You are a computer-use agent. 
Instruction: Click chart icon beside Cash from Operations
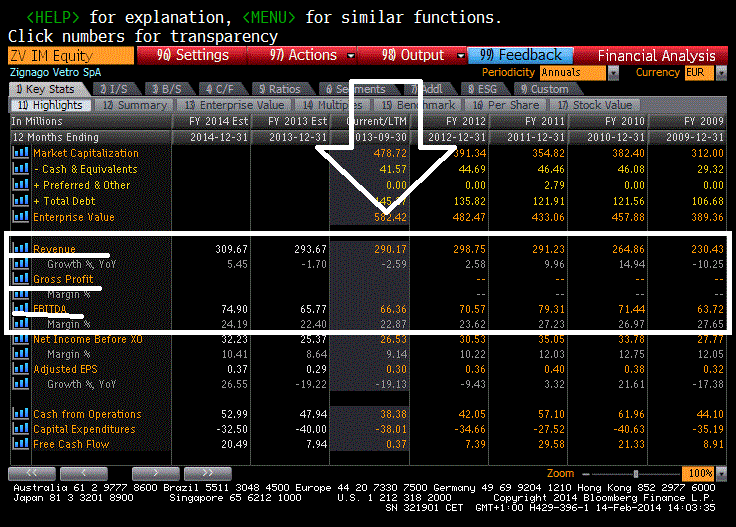coord(21,413)
